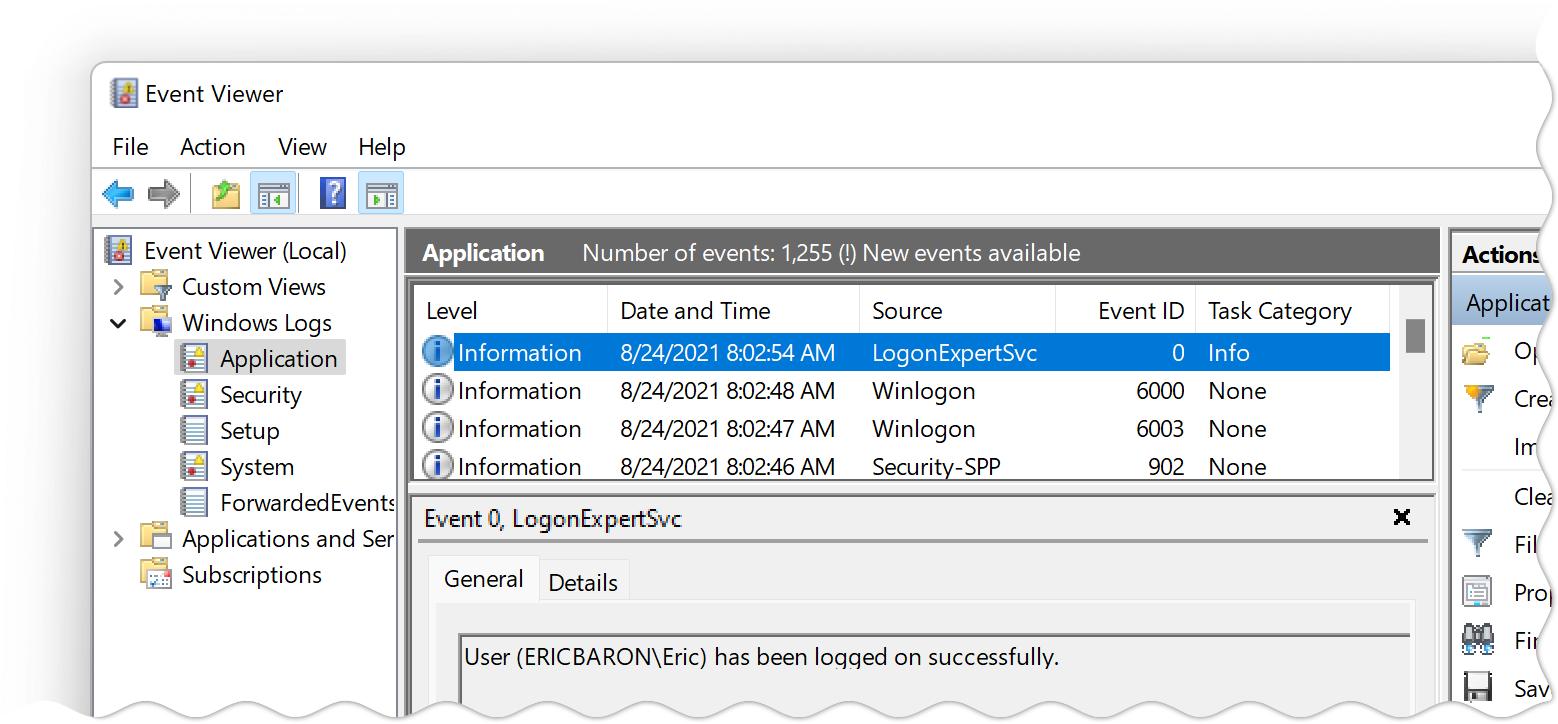Select the Security log label

[260, 394]
